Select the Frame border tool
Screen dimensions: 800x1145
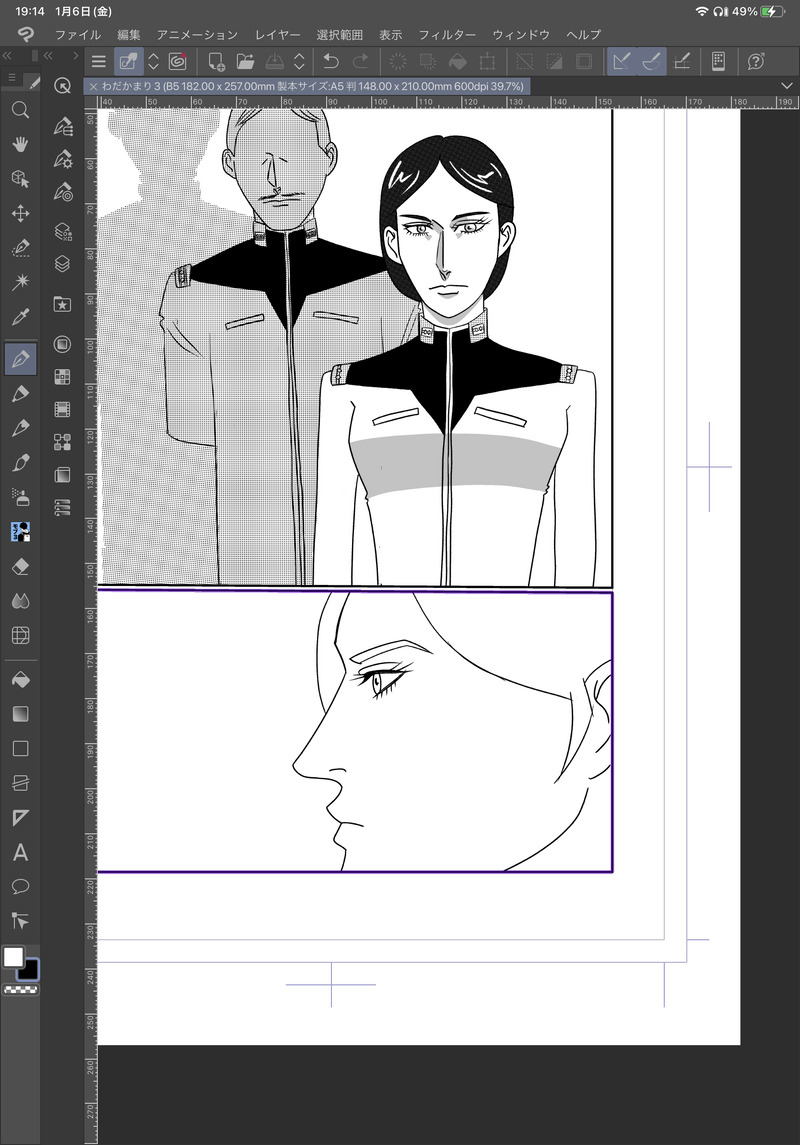click(20, 783)
